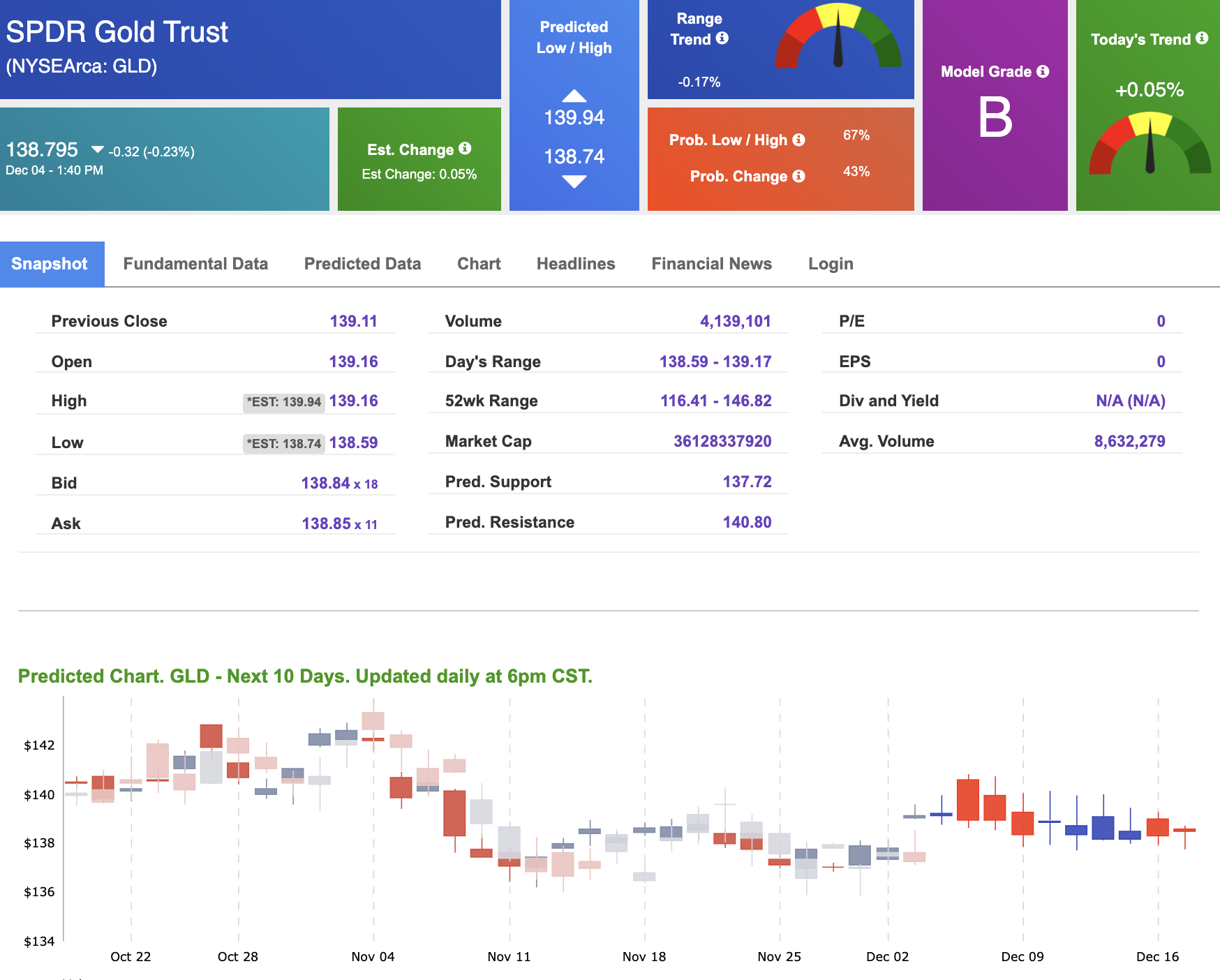Click the Avg. Volume value 8,632,279

[x=1130, y=441]
